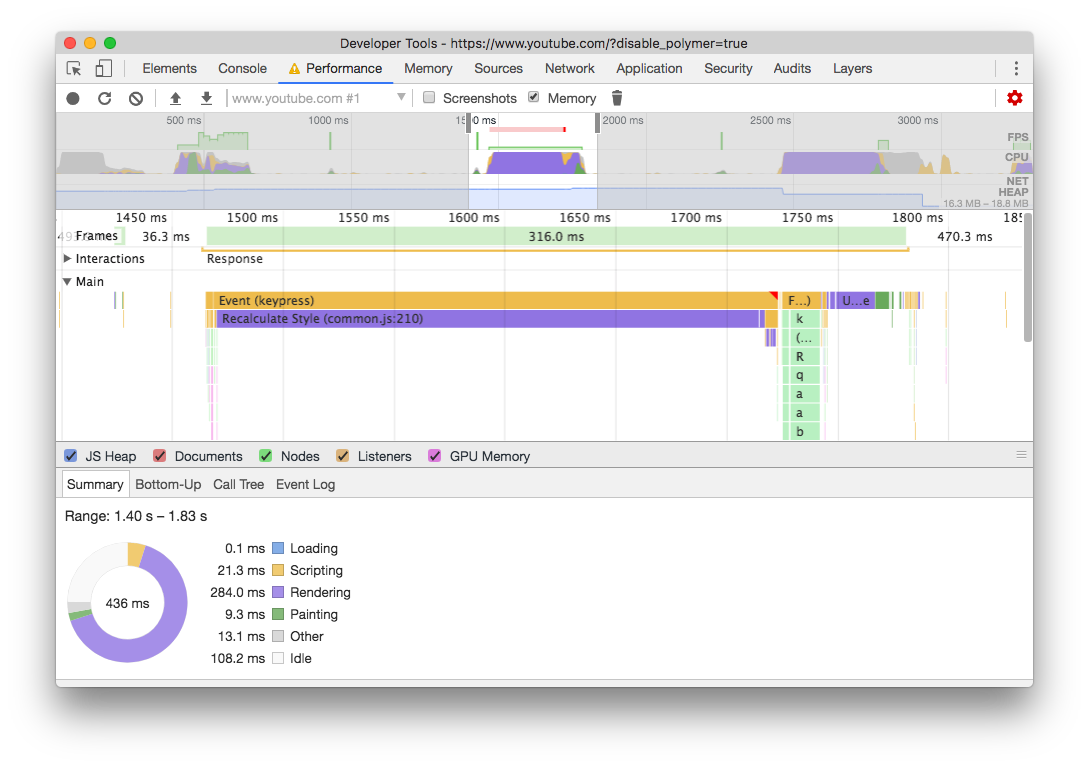The width and height of the screenshot is (1089, 767).
Task: Toggle the Listeners checkbox
Action: click(x=342, y=456)
